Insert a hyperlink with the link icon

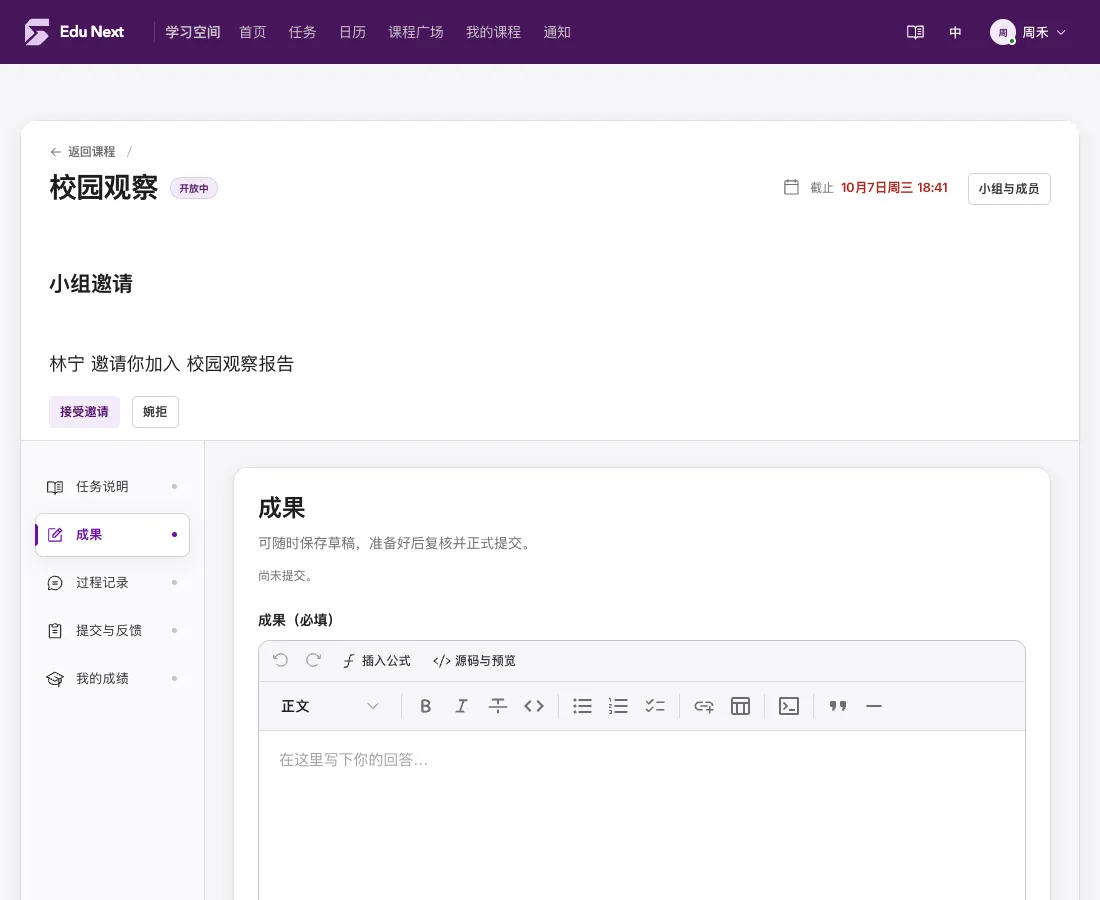pyautogui.click(x=704, y=706)
